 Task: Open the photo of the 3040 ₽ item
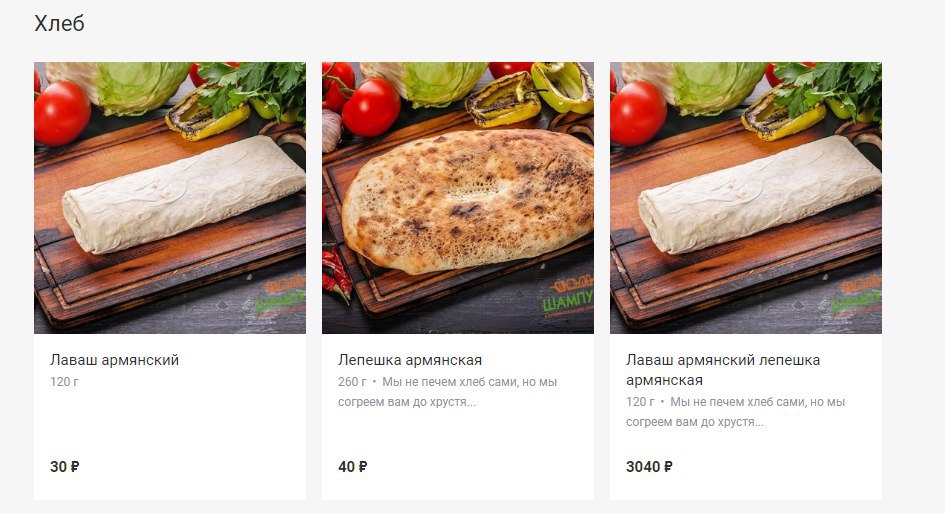pyautogui.click(x=746, y=198)
